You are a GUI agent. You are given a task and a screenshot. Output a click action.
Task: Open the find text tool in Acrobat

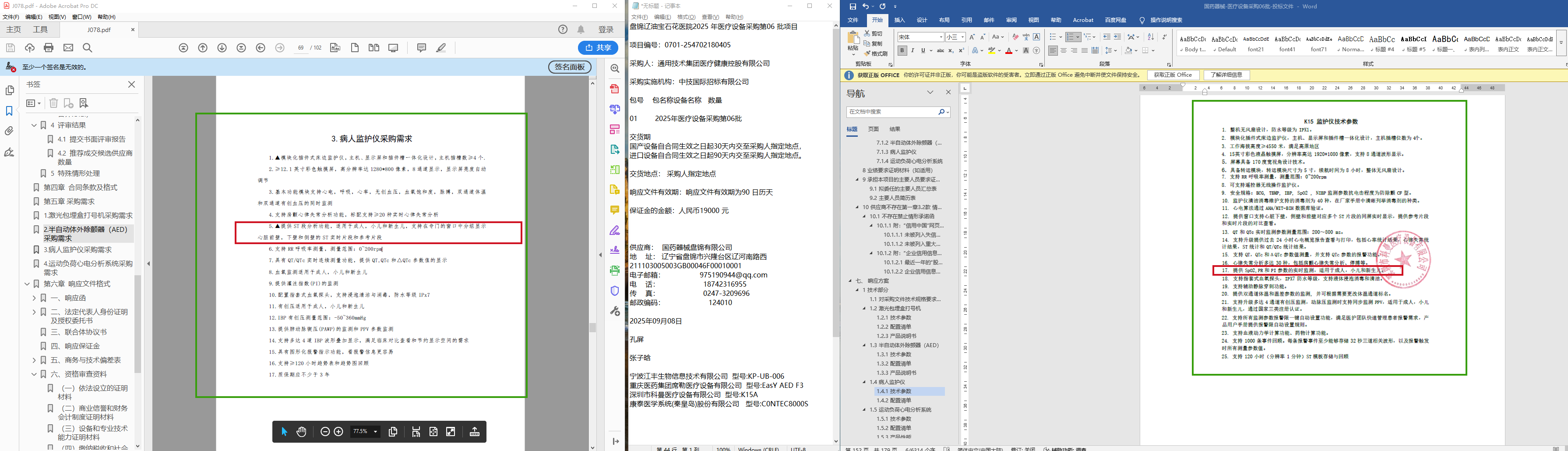pyautogui.click(x=88, y=47)
